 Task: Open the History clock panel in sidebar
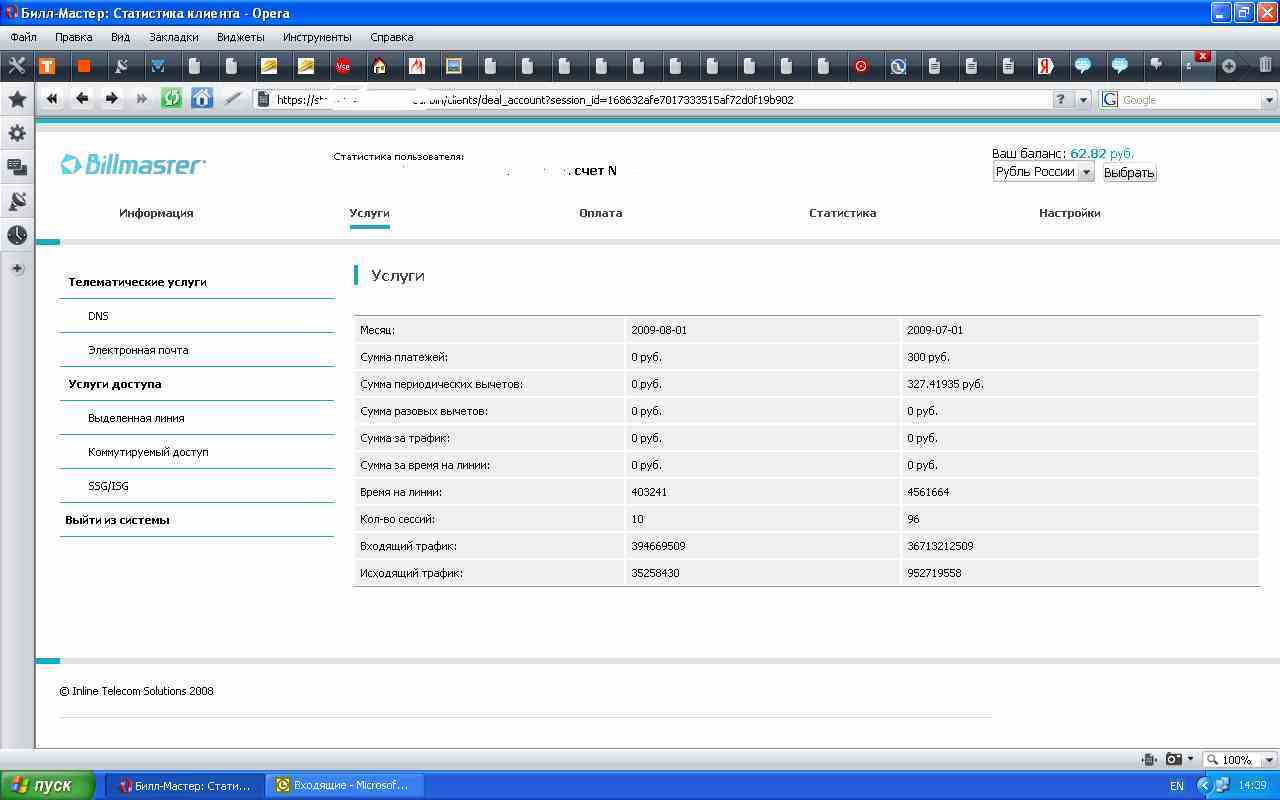tap(17, 235)
